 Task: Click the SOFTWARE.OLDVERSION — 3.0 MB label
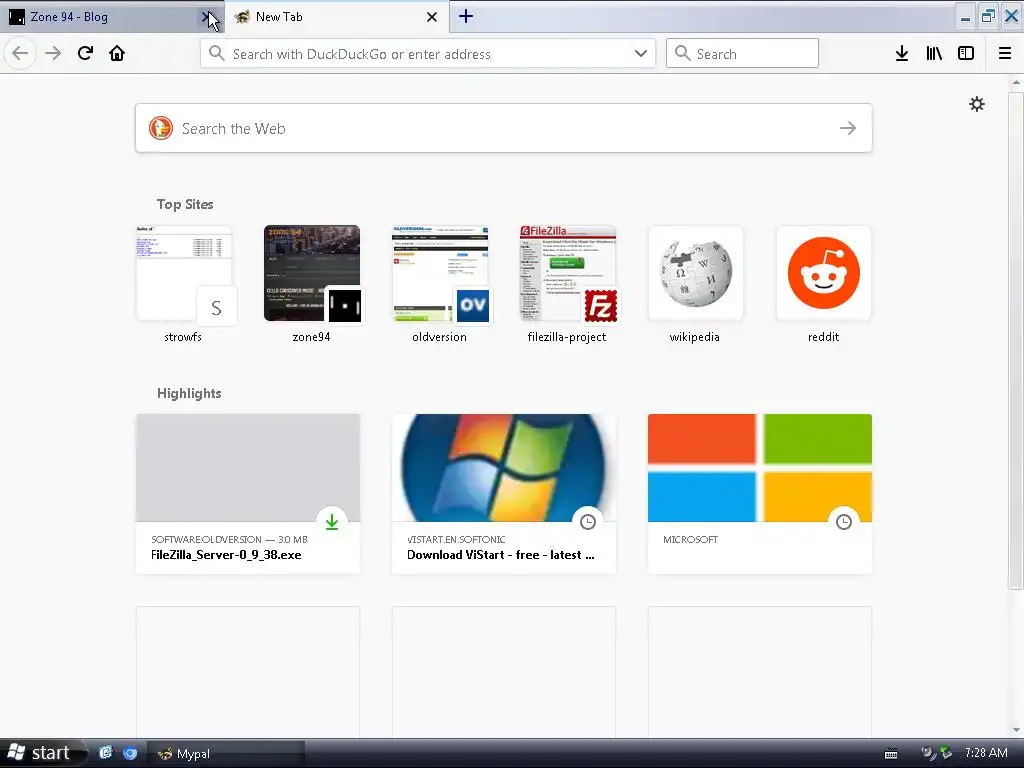pos(229,539)
